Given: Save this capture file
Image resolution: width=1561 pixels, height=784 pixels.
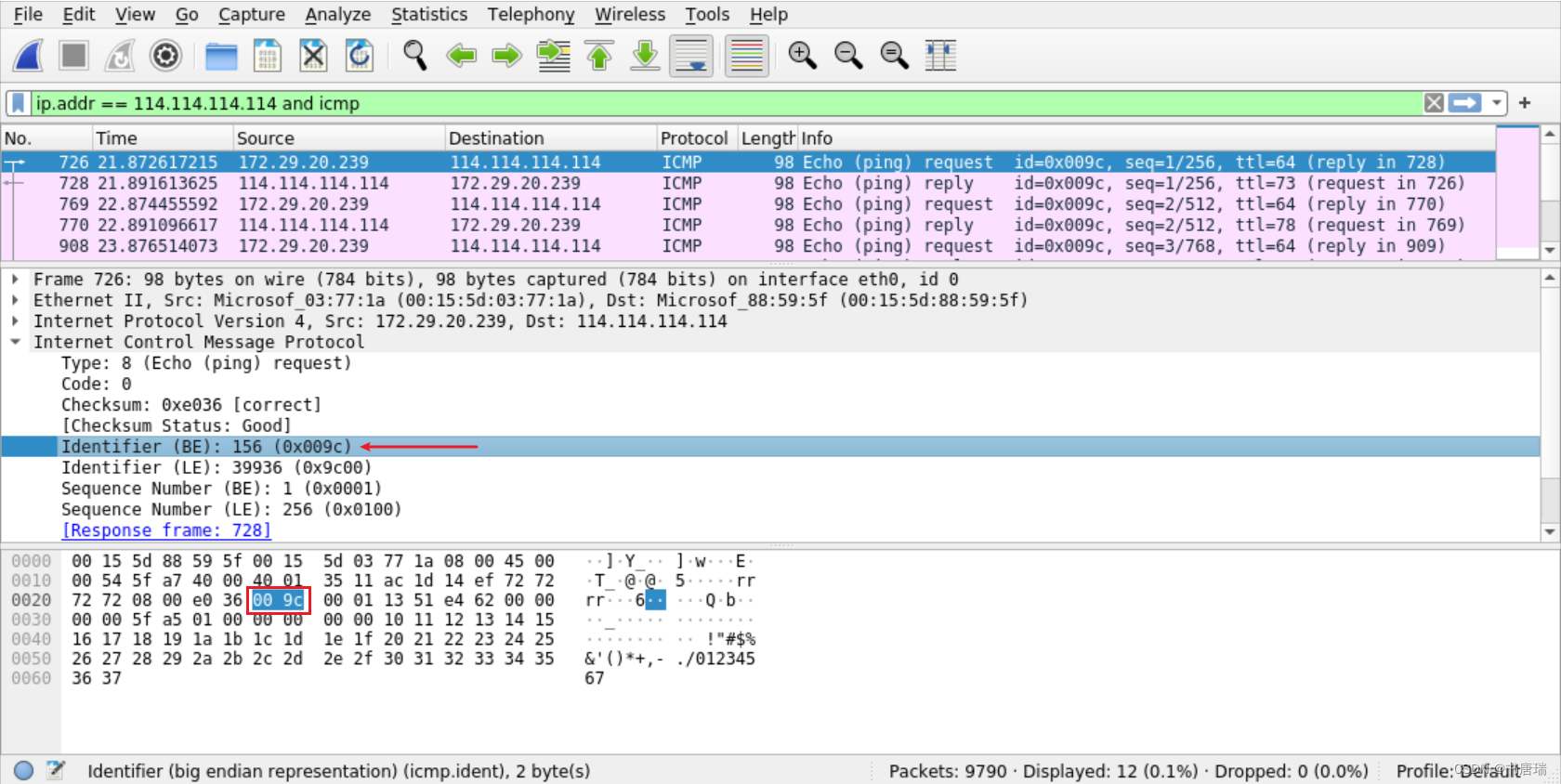Looking at the screenshot, I should pyautogui.click(x=267, y=56).
